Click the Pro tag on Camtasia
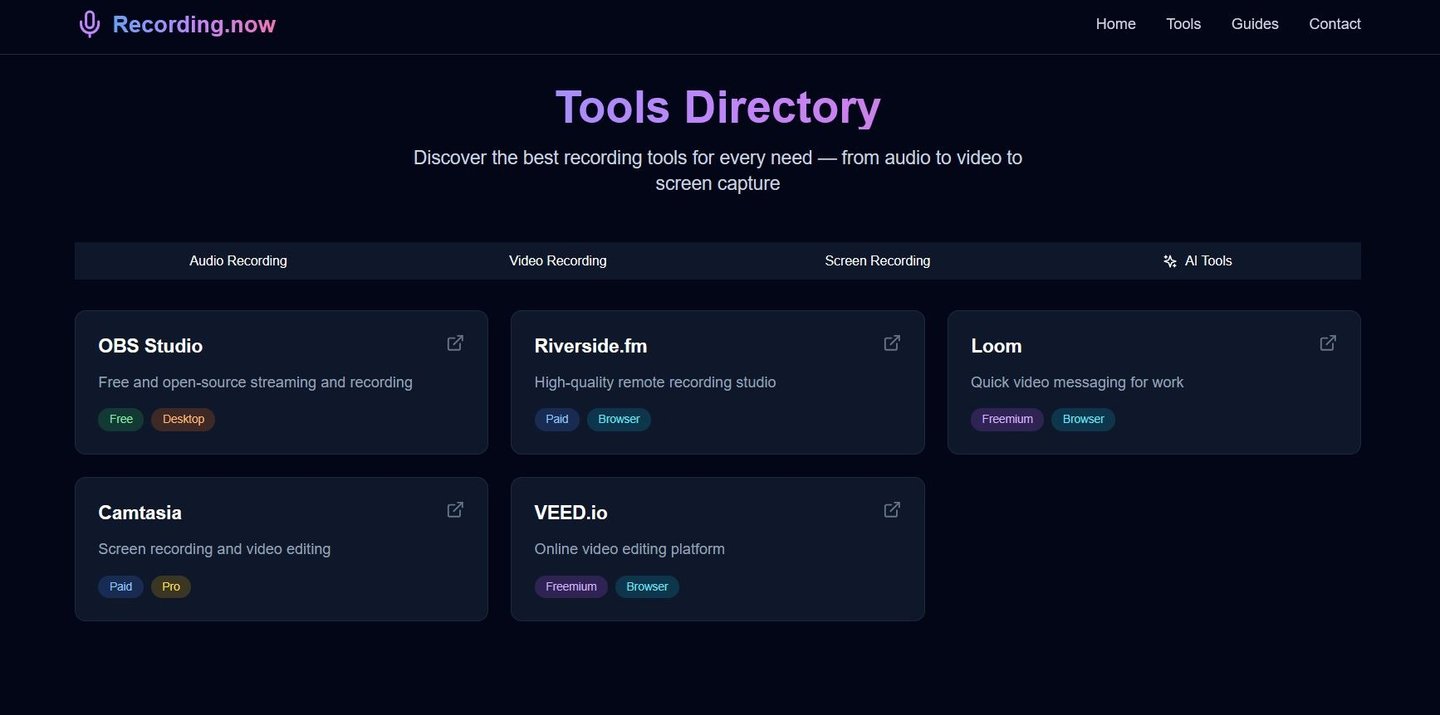 (x=171, y=586)
